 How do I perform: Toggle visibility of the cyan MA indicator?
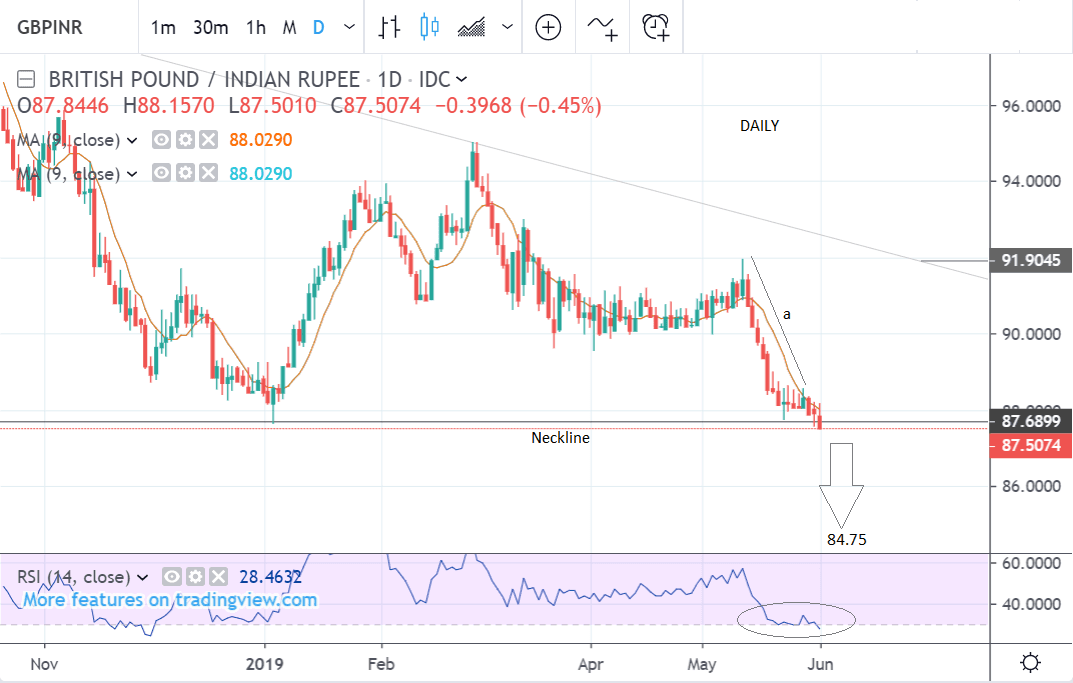pyautogui.click(x=161, y=172)
